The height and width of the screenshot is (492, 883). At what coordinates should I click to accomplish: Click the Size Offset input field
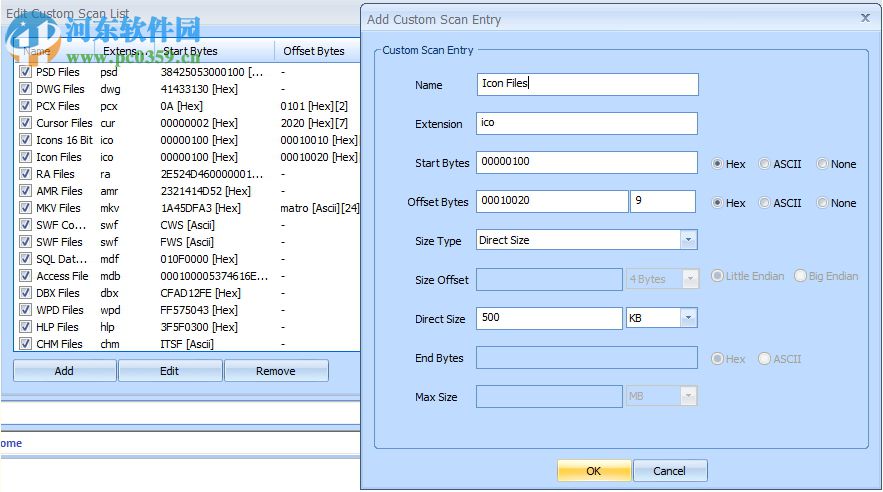(549, 279)
